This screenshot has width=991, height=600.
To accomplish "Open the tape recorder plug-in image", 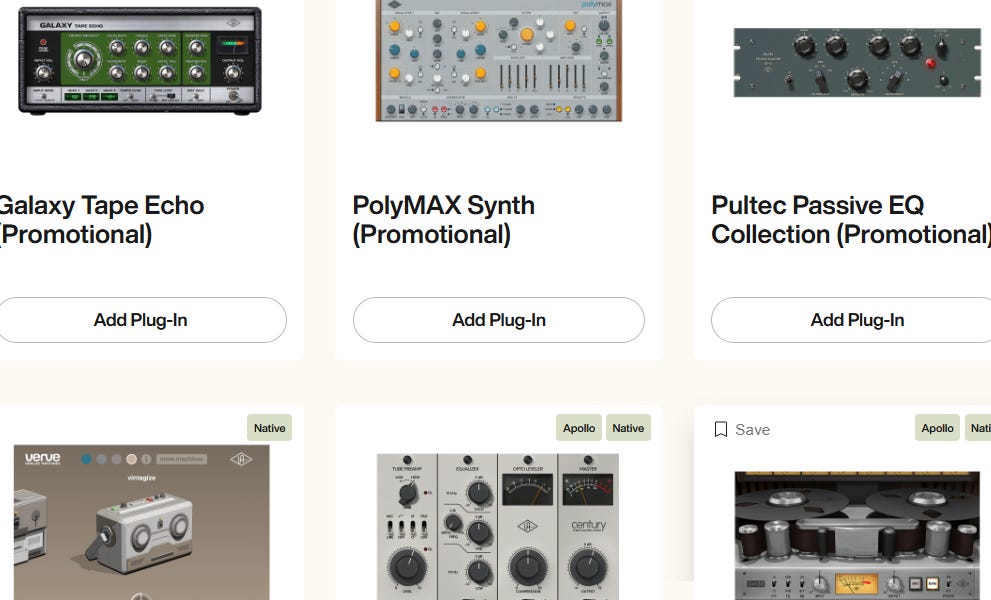I will [857, 536].
